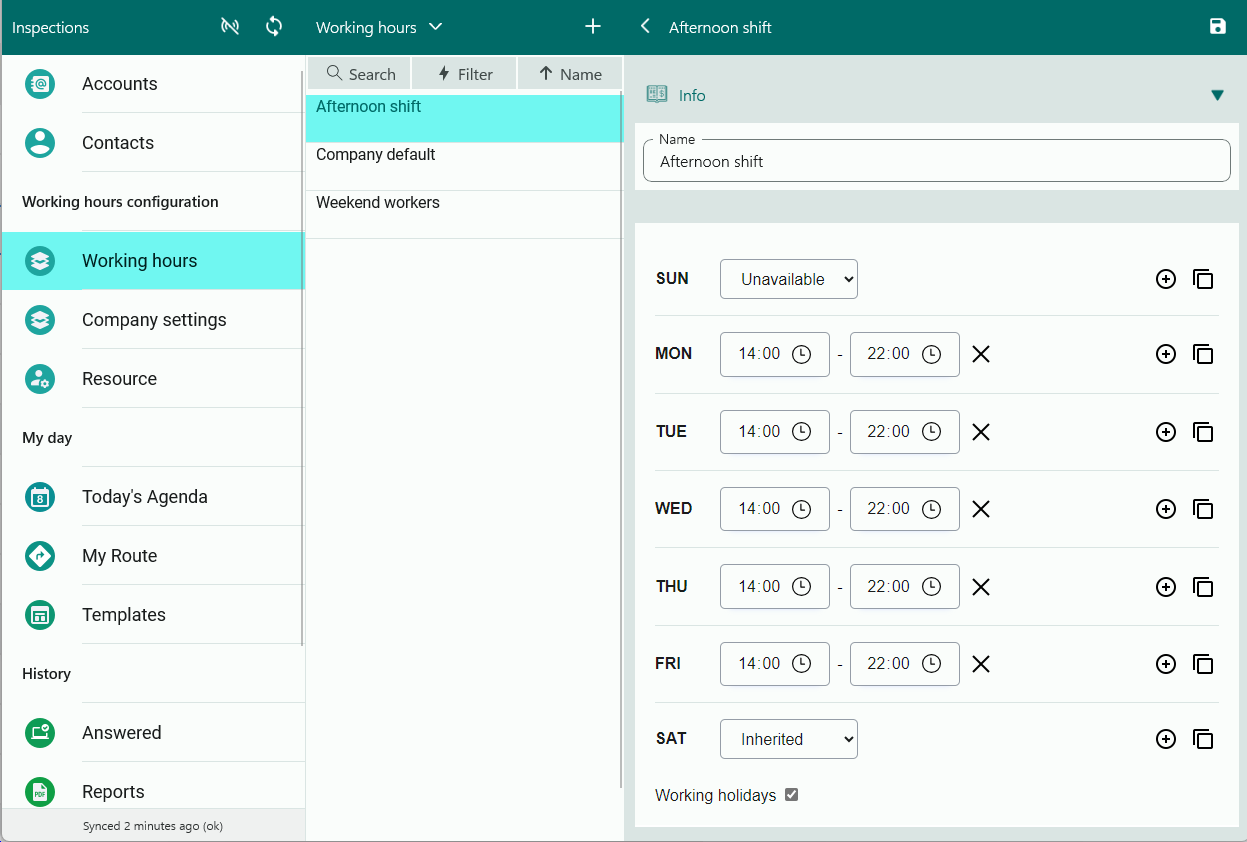Open Company settings in sidebar
Image resolution: width=1247 pixels, height=842 pixels.
(x=154, y=320)
